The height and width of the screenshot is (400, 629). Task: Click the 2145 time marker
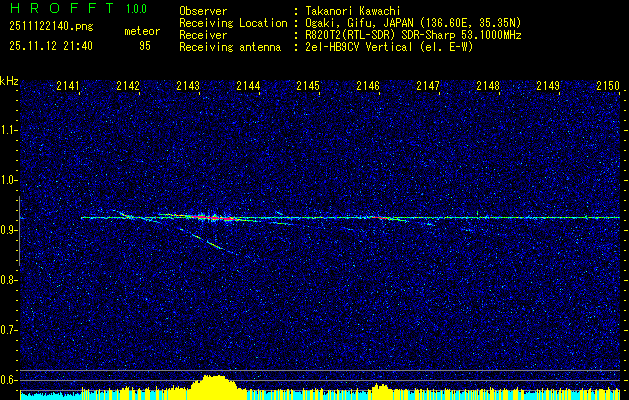tap(308, 85)
